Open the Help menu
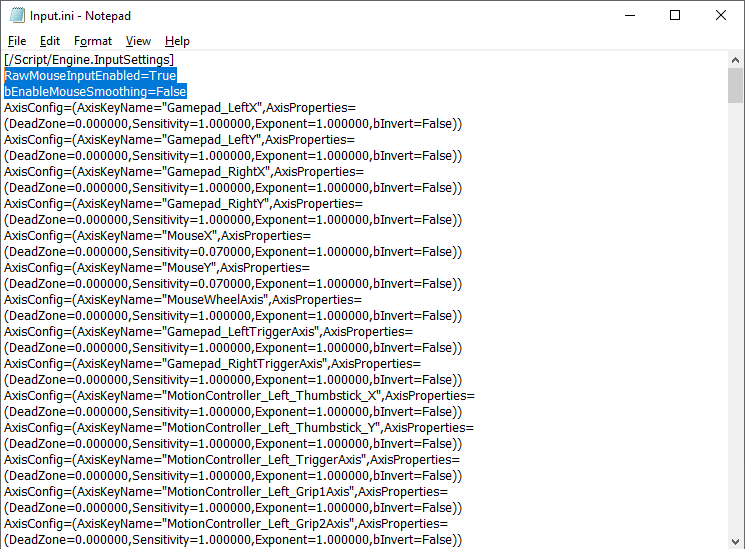Screen dimensions: 745x549 [x=177, y=41]
